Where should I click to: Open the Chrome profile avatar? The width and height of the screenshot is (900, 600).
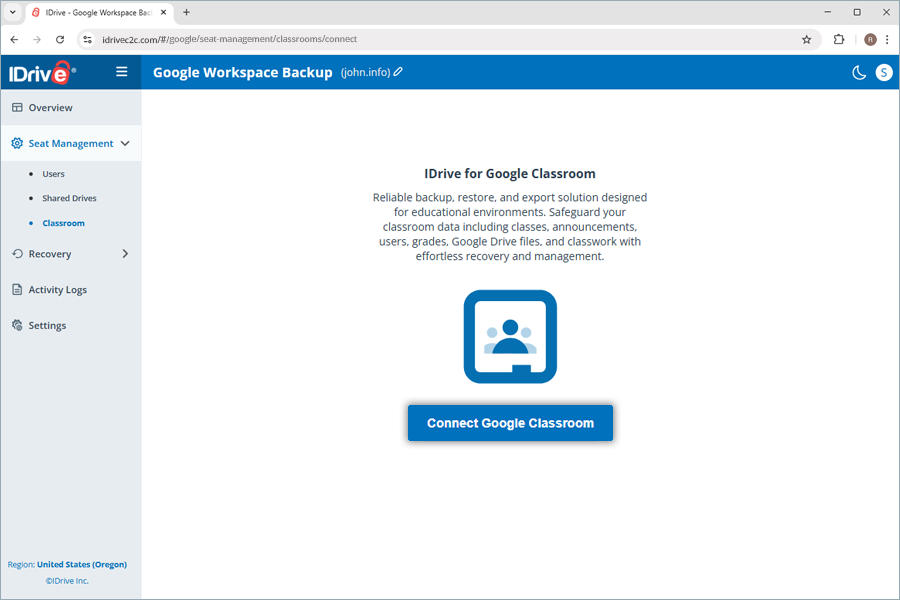[x=870, y=39]
